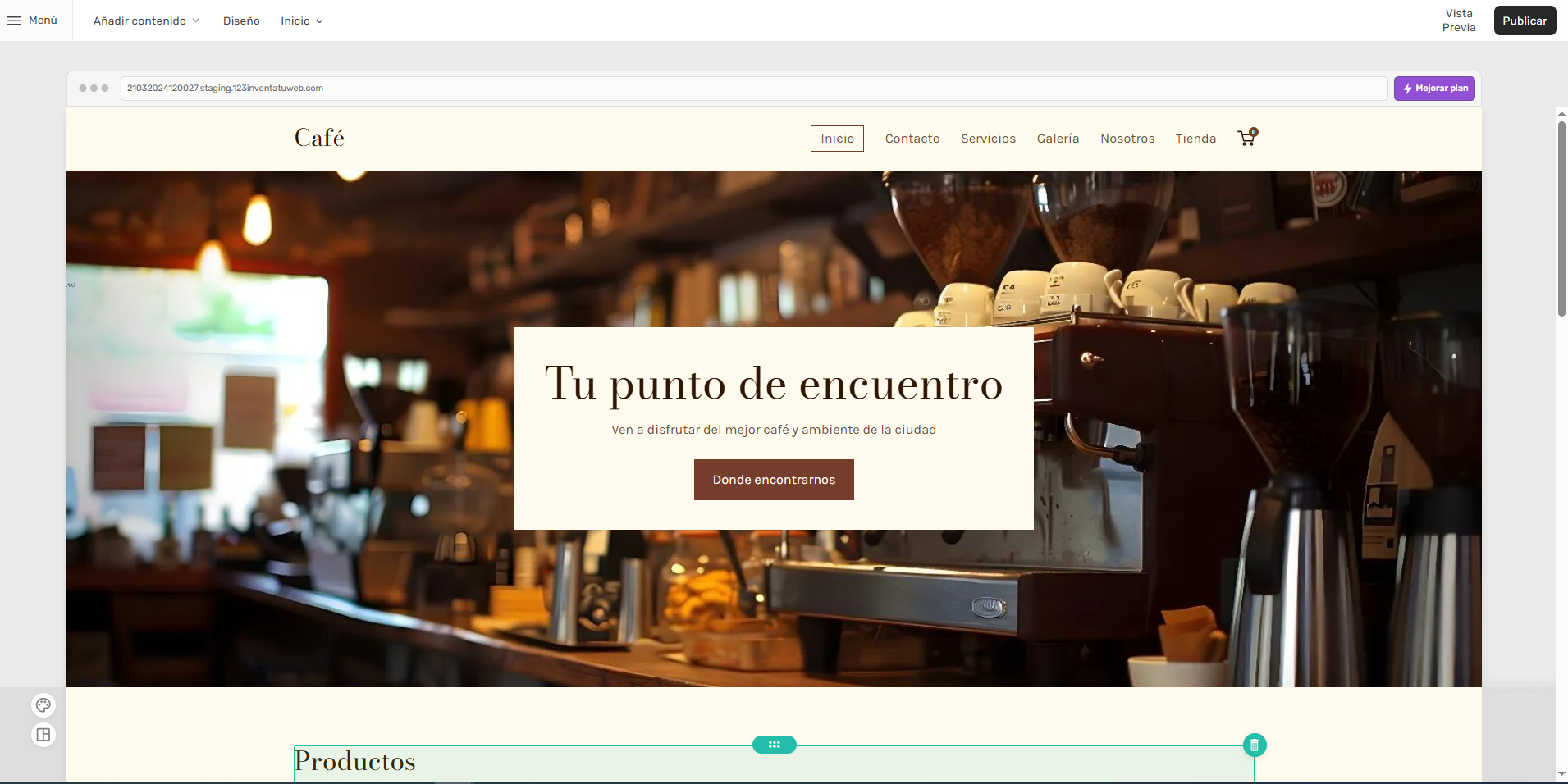
Task: Open the shopping cart icon
Action: [x=1247, y=138]
